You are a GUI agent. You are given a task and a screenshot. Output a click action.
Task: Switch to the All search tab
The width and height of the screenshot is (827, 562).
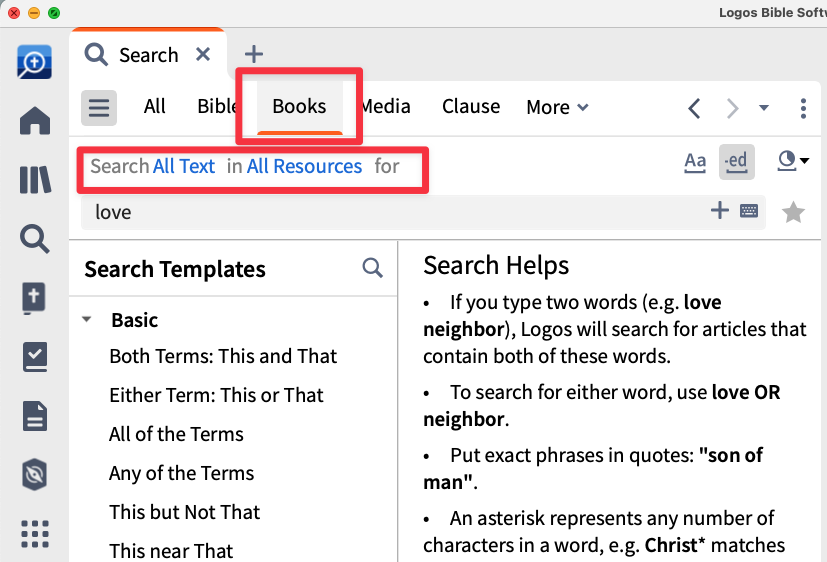(155, 106)
